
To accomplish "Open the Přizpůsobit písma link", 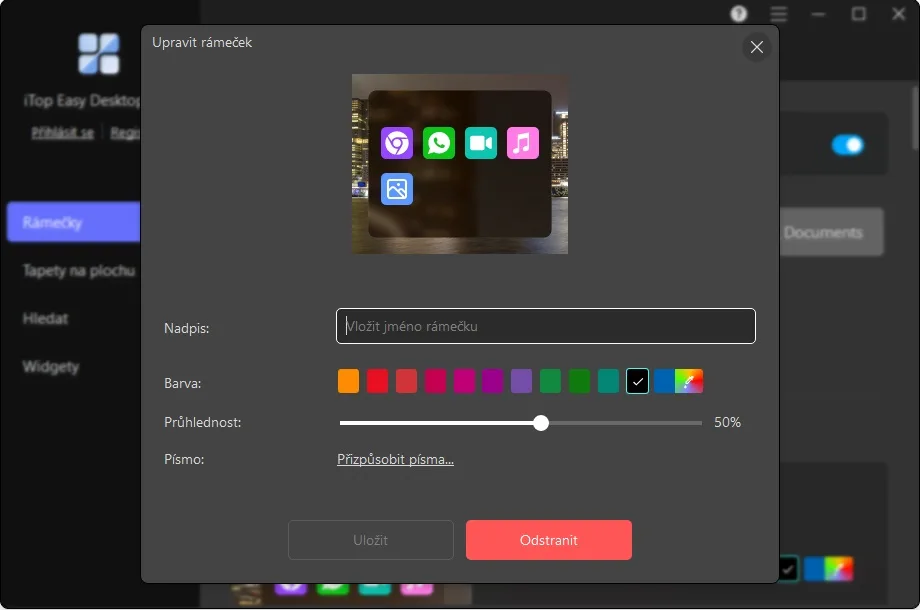I will (x=395, y=460).
